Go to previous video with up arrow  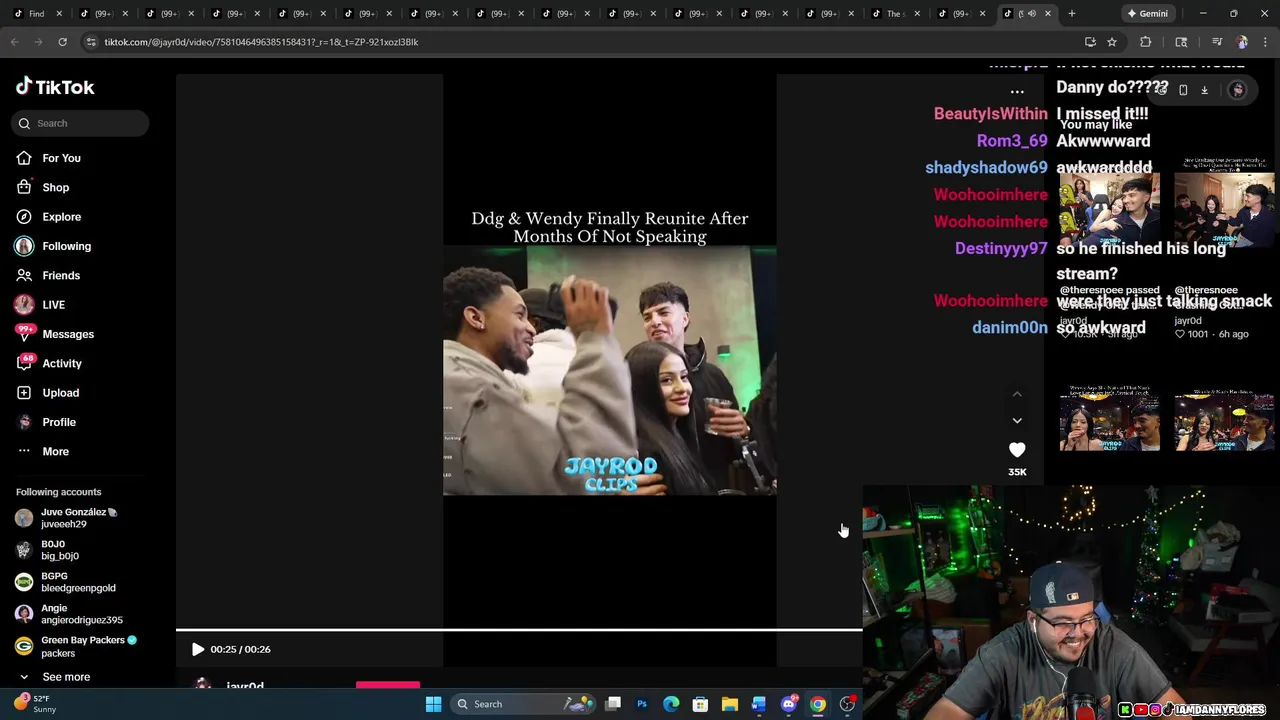coord(1017,394)
